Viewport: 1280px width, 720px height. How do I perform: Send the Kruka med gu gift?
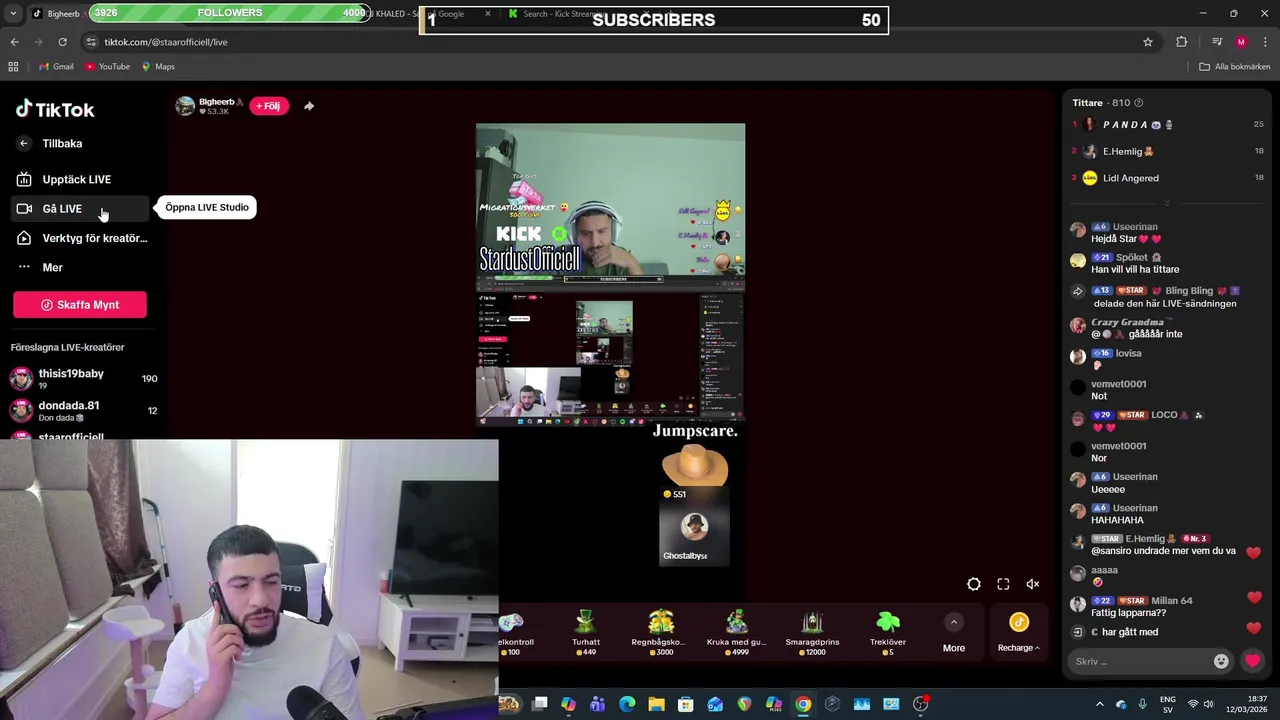(736, 632)
